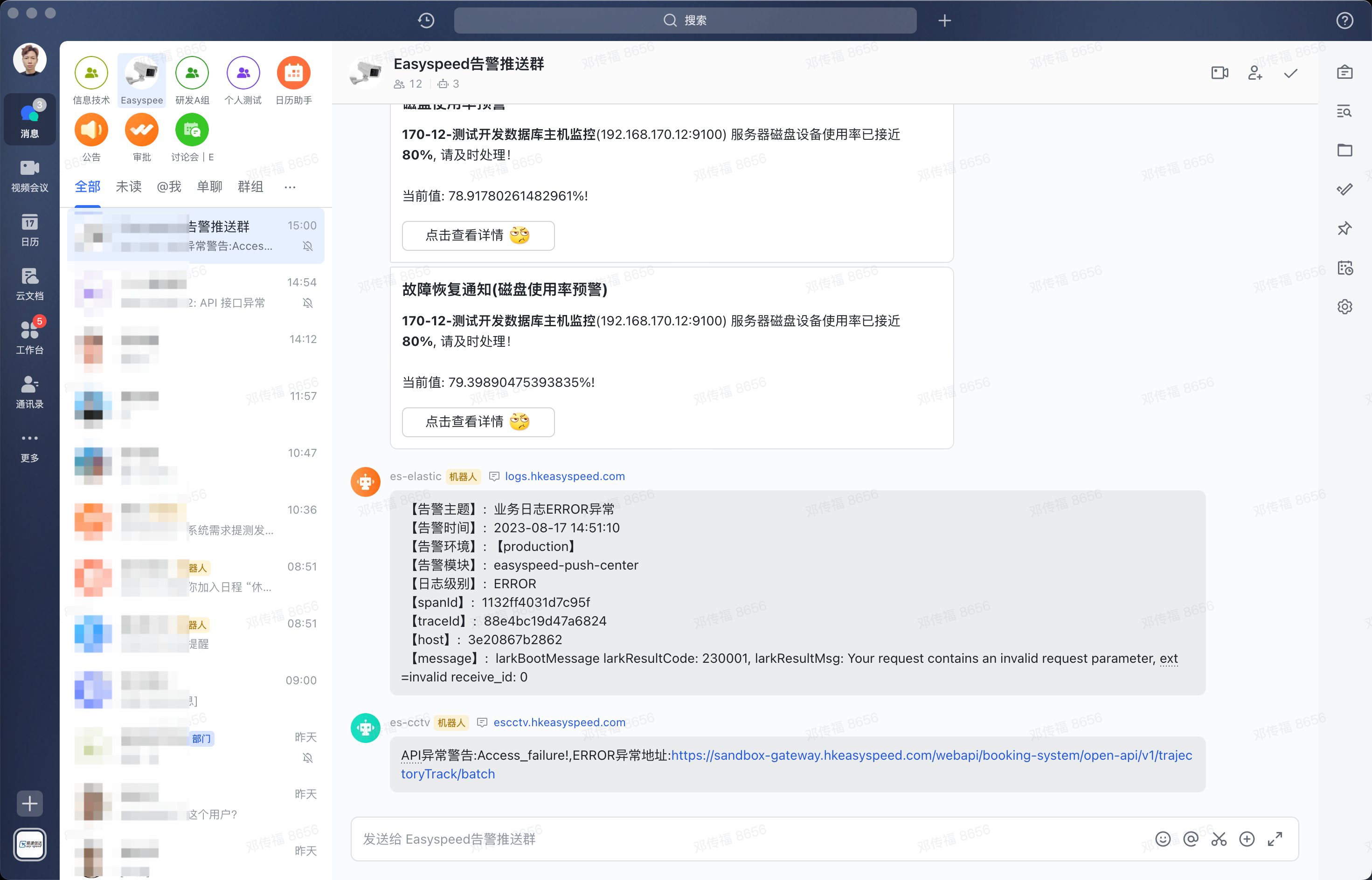1372x880 pixels.
Task: Add a member to the group
Action: point(1255,73)
